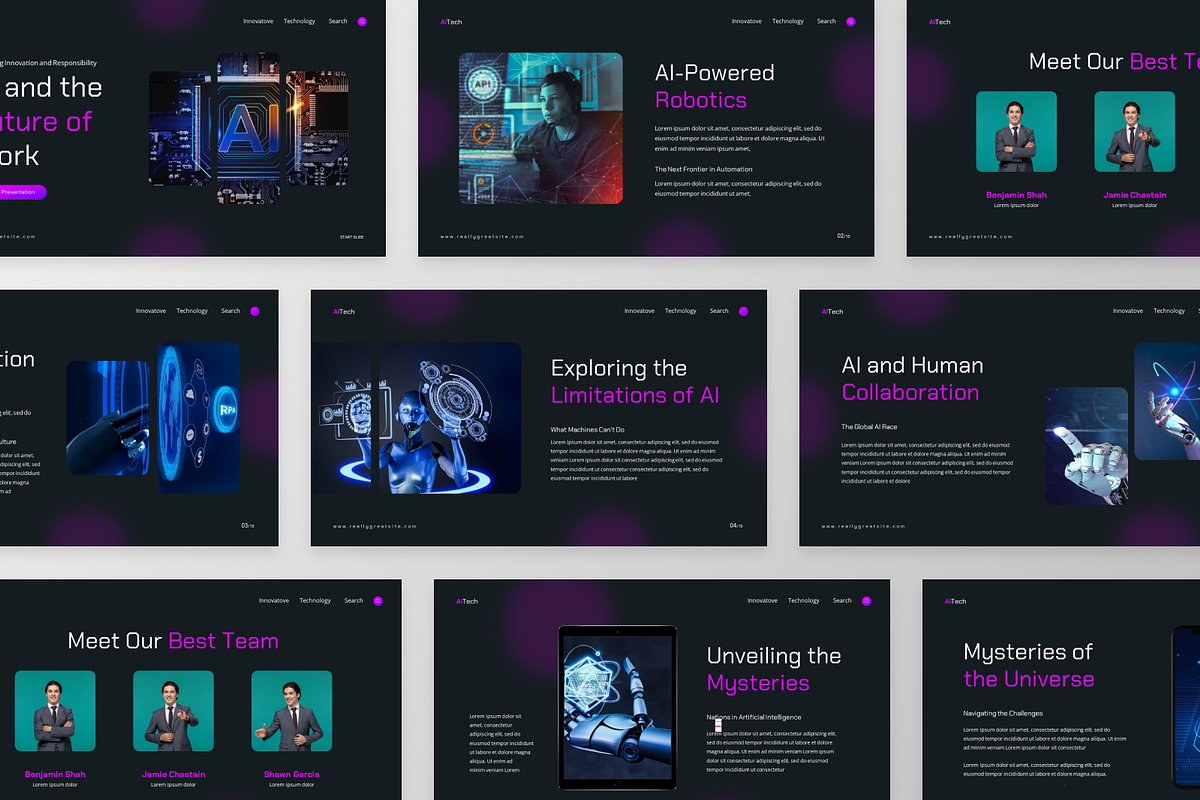The width and height of the screenshot is (1200, 800).
Task: Select Search text on the bottom Best Team slide
Action: (x=354, y=601)
